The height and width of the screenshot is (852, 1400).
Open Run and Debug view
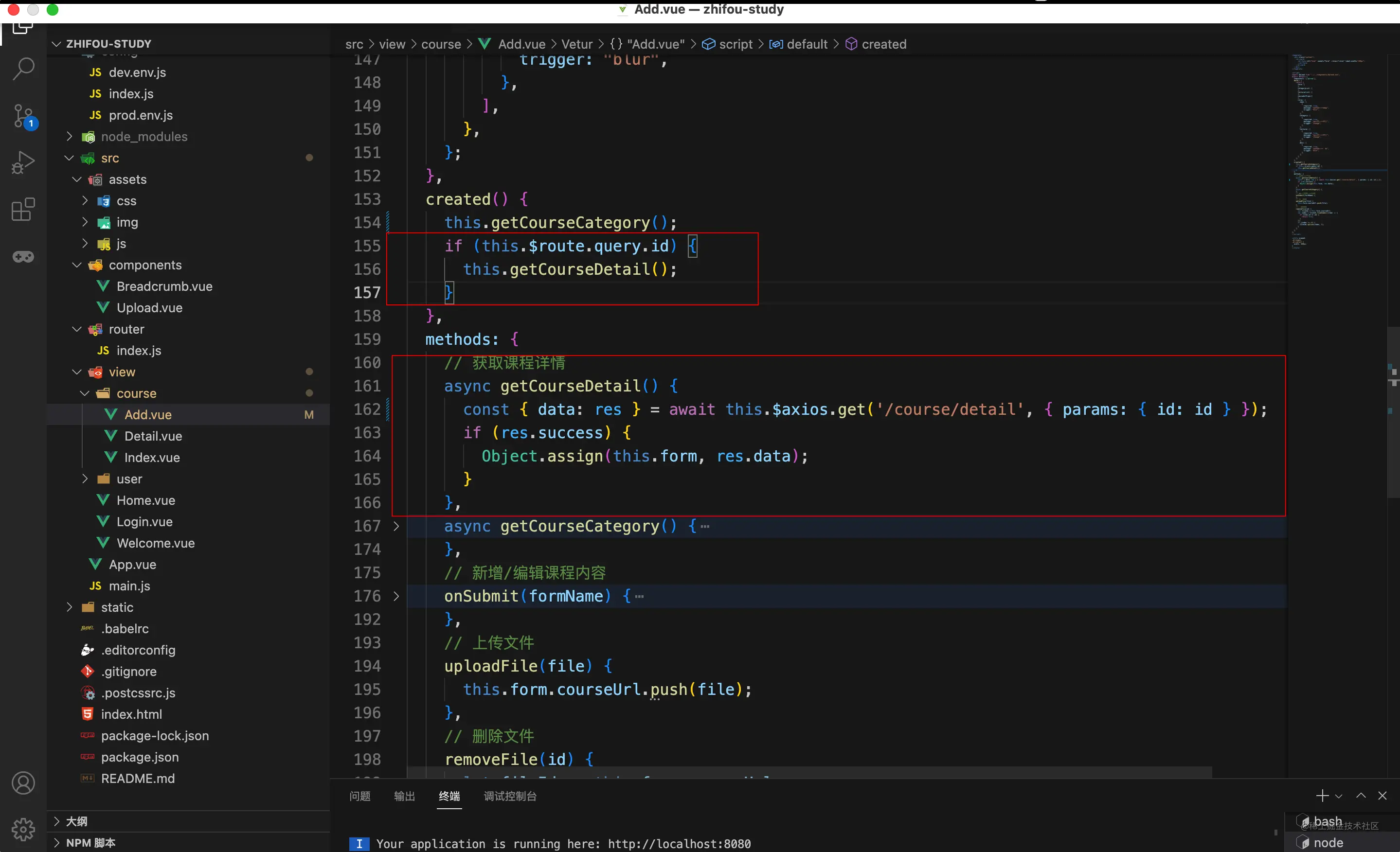point(23,162)
